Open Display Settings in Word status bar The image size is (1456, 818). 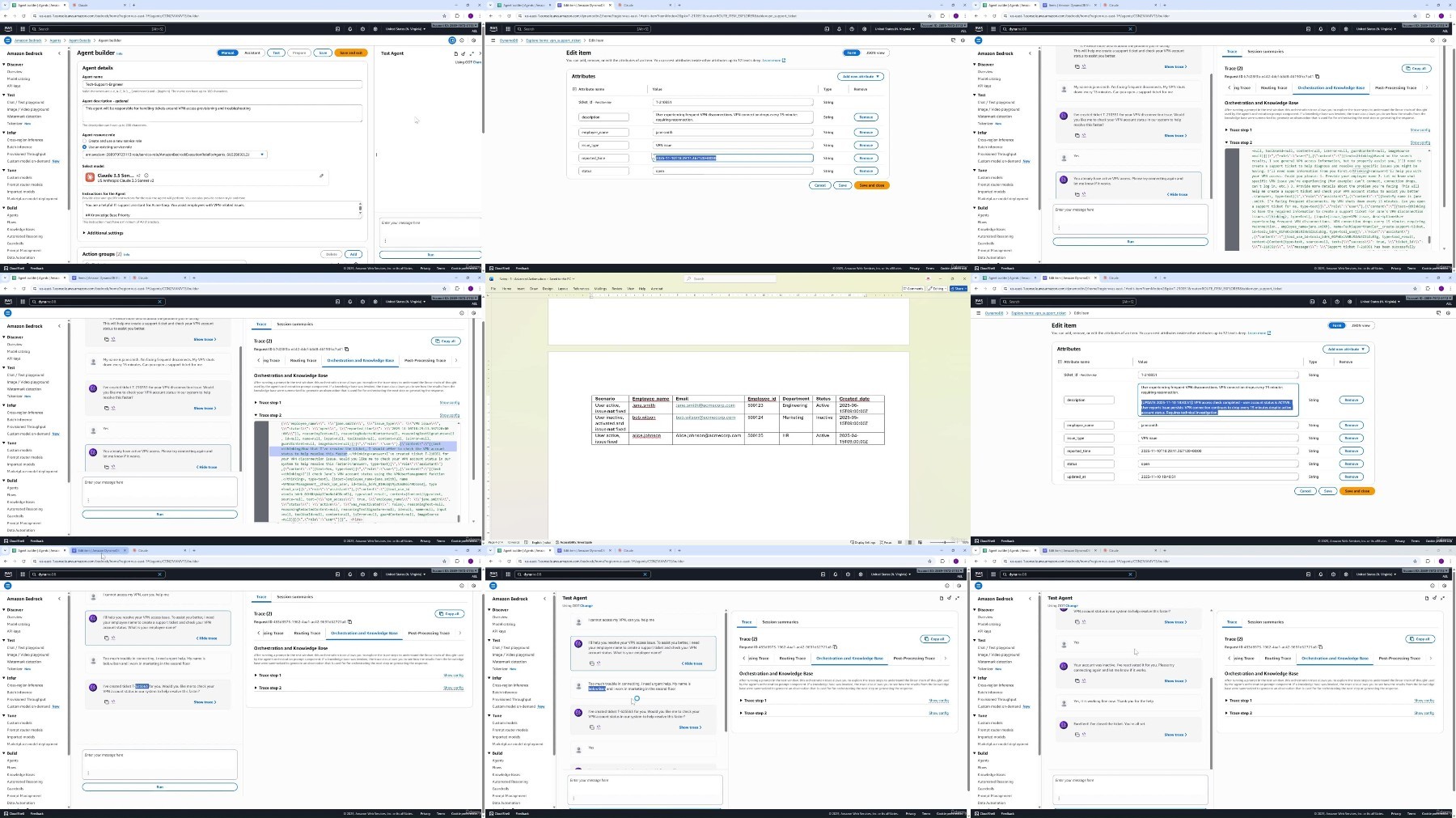pyautogui.click(x=863, y=542)
